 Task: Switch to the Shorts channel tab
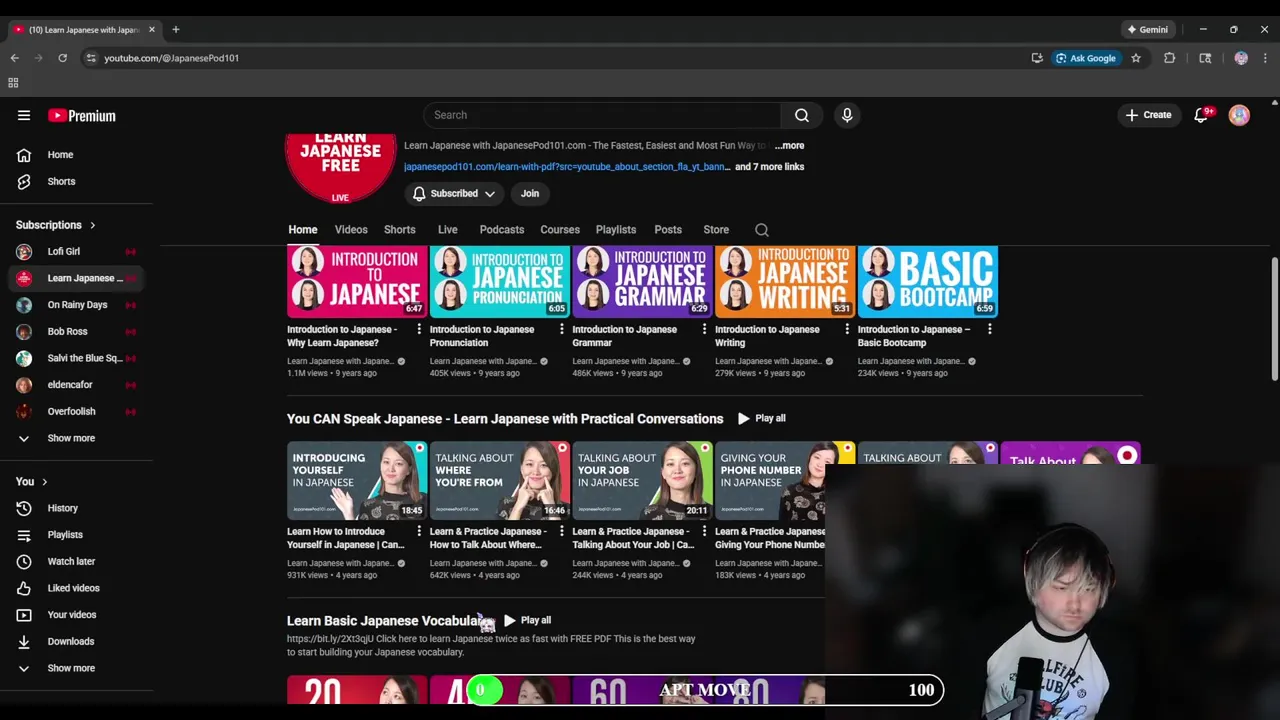click(399, 230)
